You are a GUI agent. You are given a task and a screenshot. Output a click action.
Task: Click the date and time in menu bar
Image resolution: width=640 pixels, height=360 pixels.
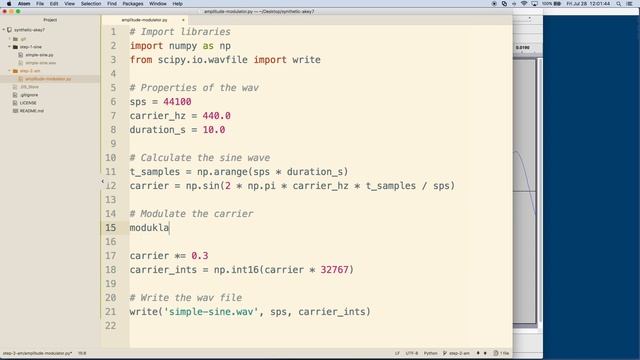point(588,4)
